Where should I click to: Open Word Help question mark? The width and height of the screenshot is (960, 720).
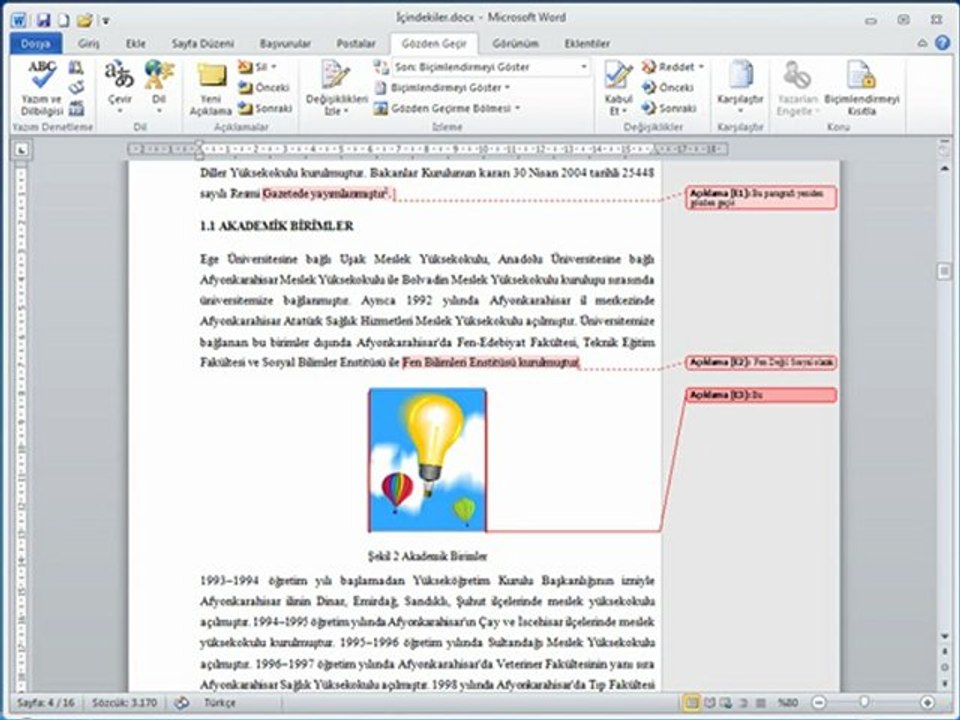coord(943,43)
